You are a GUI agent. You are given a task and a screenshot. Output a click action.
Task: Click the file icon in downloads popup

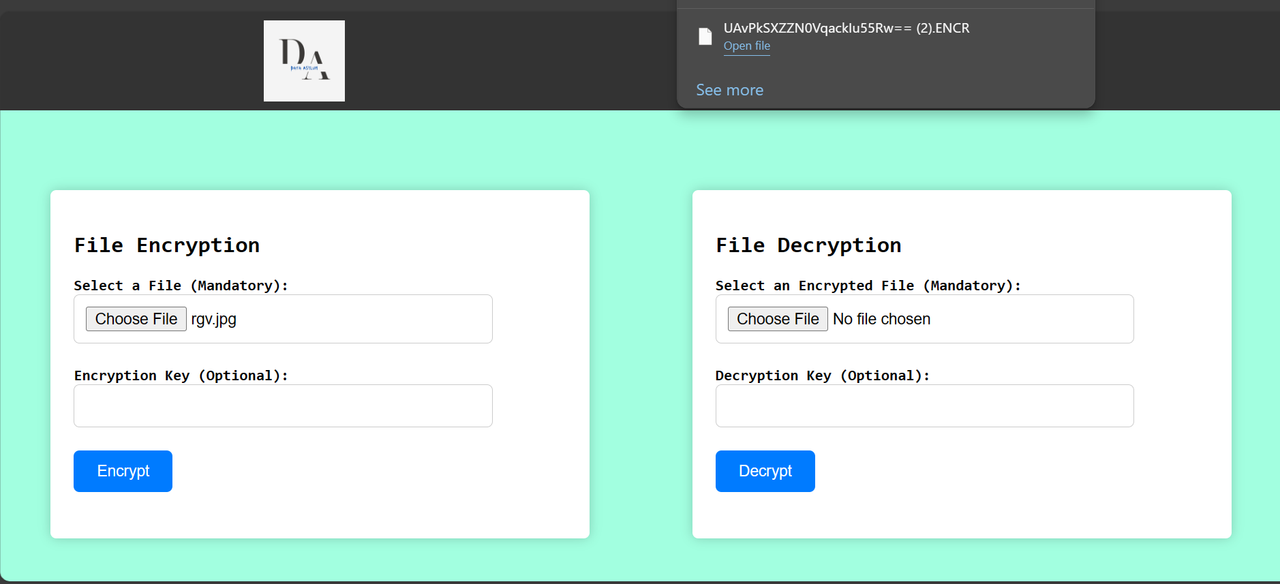click(705, 37)
